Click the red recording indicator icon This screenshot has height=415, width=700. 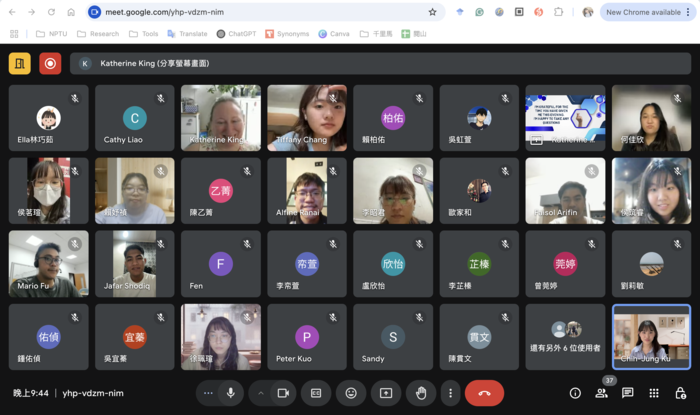coord(50,63)
